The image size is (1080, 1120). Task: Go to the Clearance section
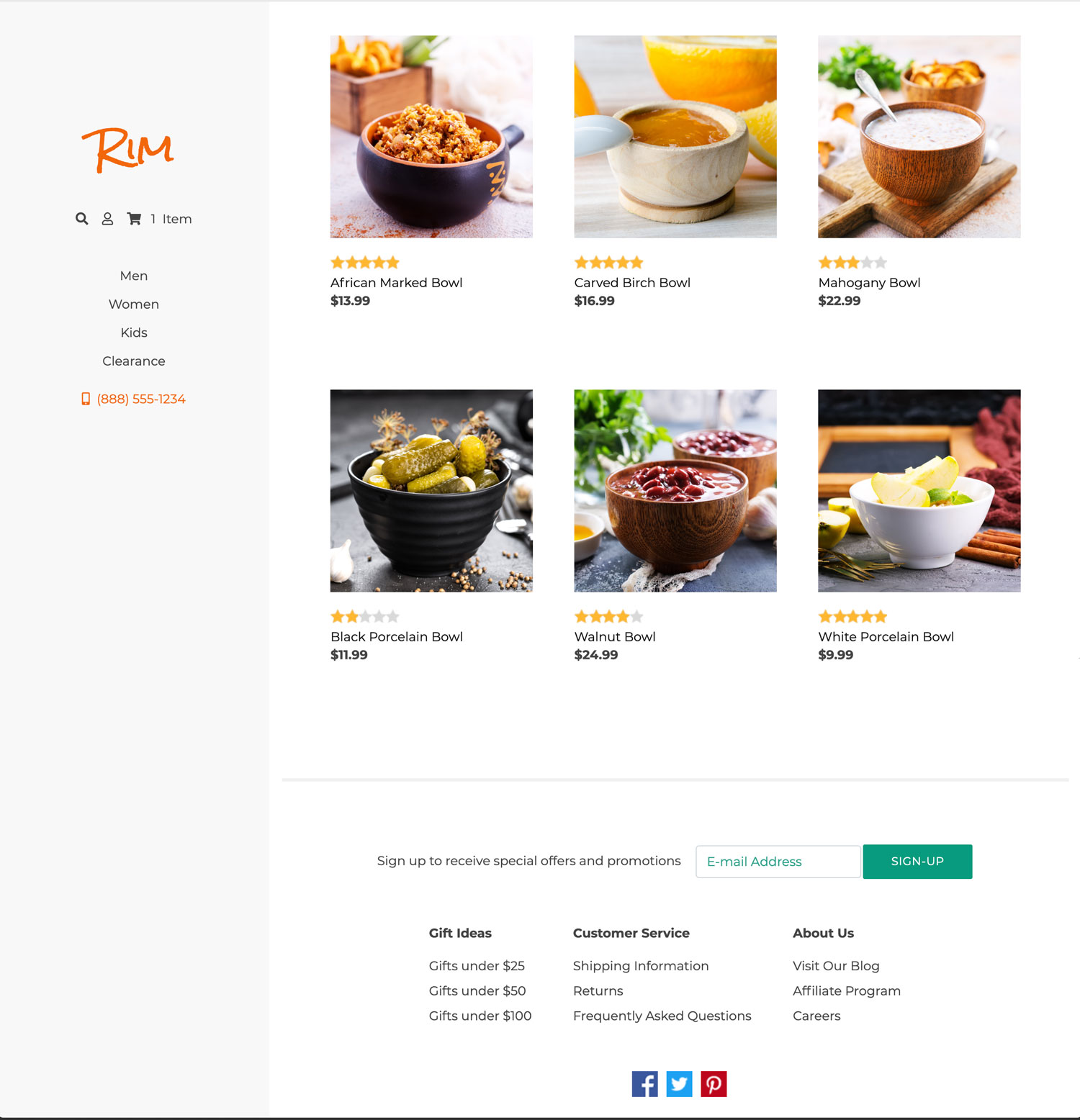(x=134, y=361)
